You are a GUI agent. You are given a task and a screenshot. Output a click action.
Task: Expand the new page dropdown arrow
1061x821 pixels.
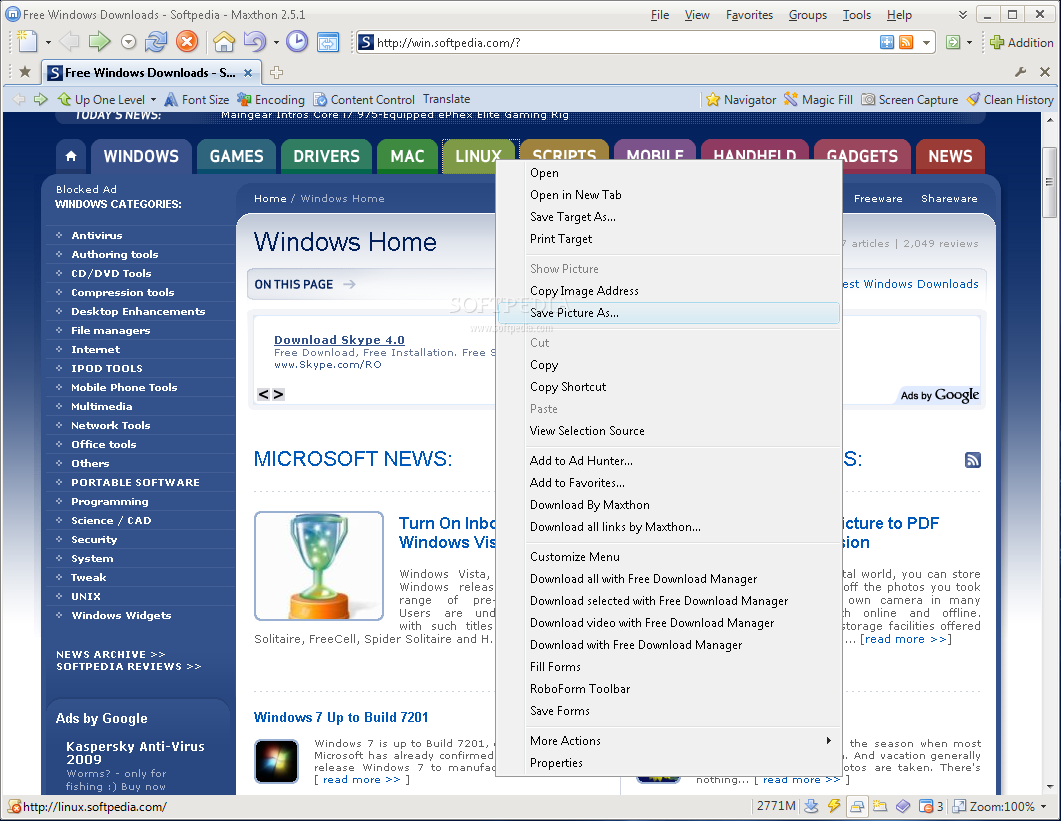click(48, 43)
